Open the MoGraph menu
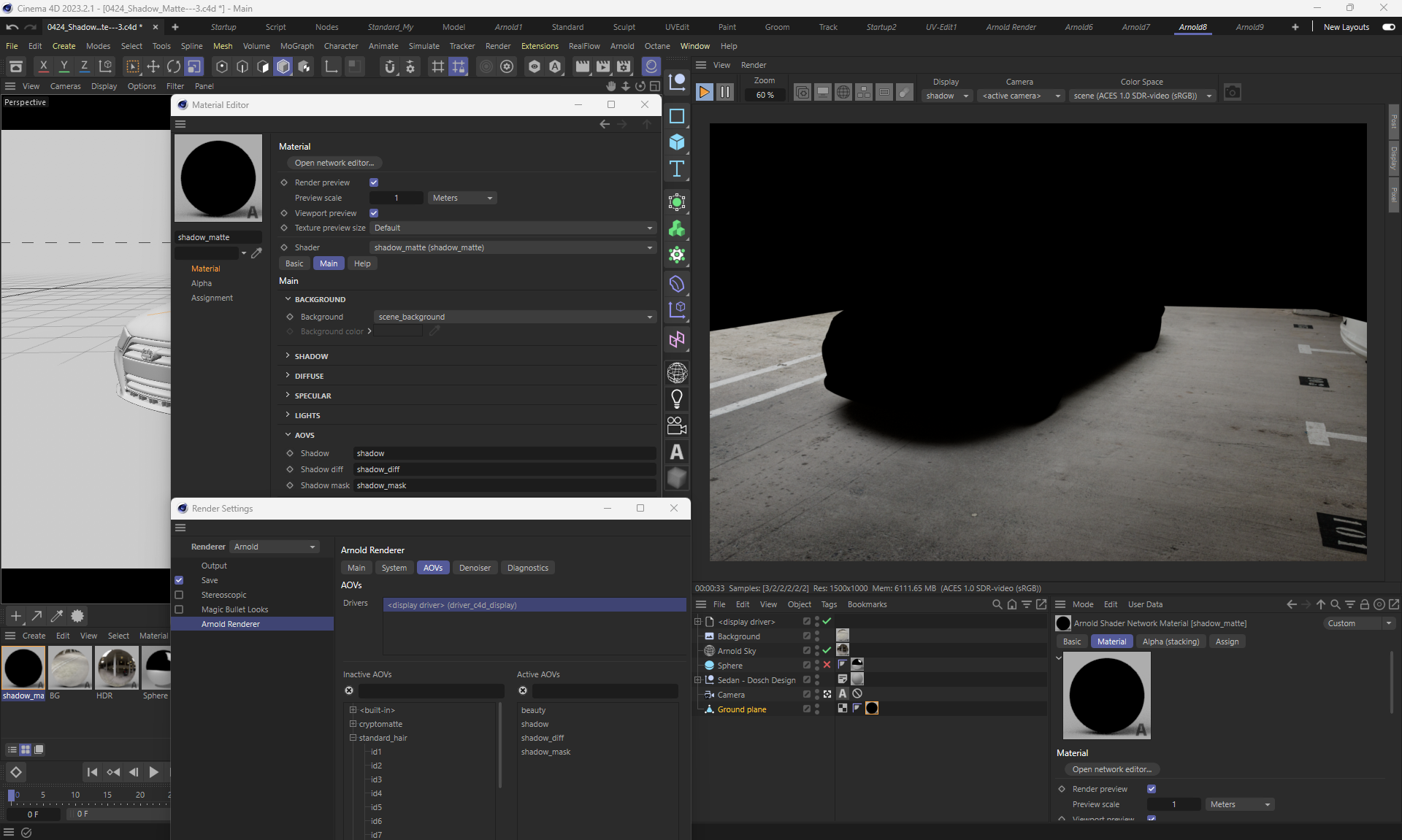Image resolution: width=1402 pixels, height=840 pixels. point(296,46)
